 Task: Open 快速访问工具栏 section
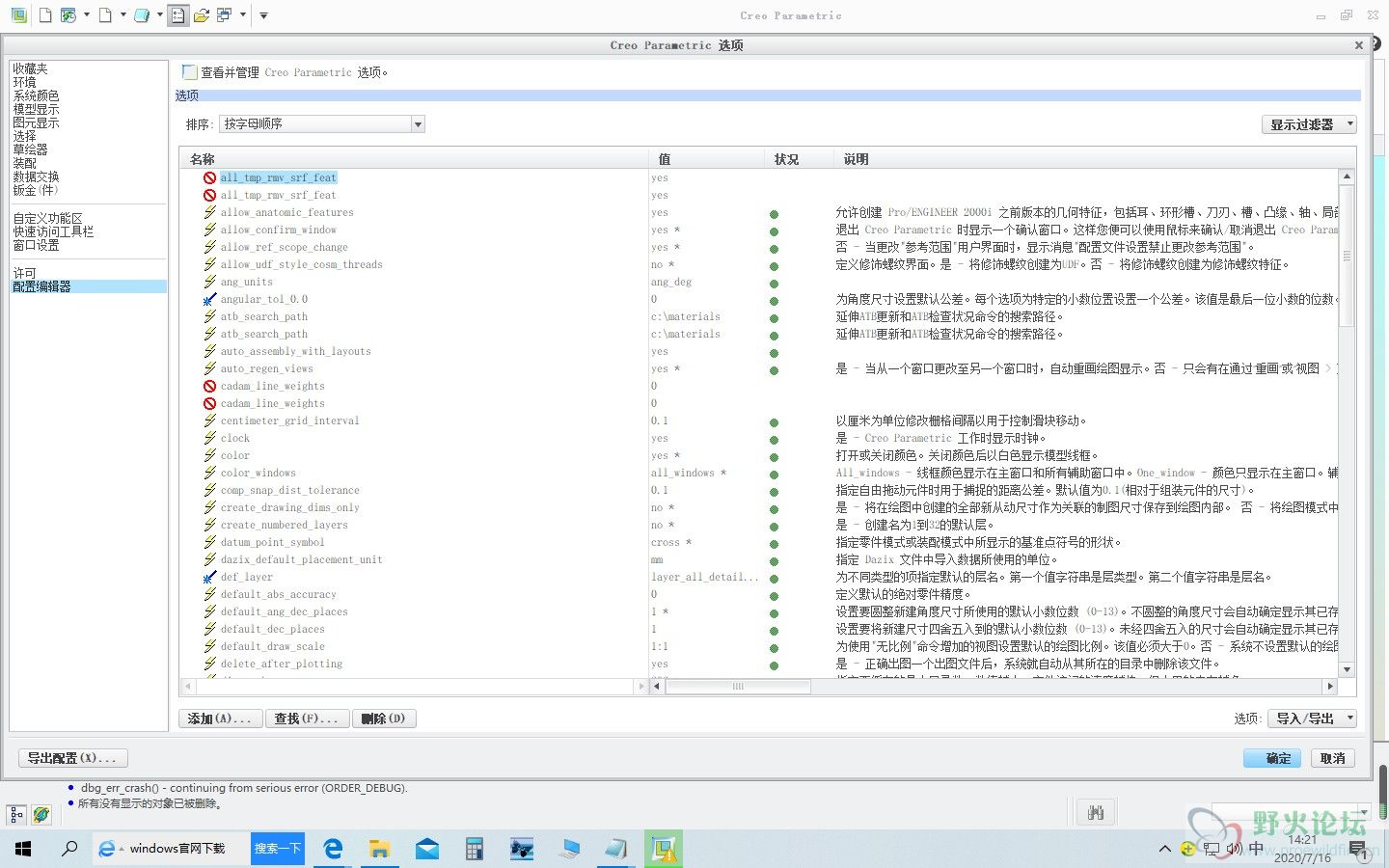tap(53, 231)
